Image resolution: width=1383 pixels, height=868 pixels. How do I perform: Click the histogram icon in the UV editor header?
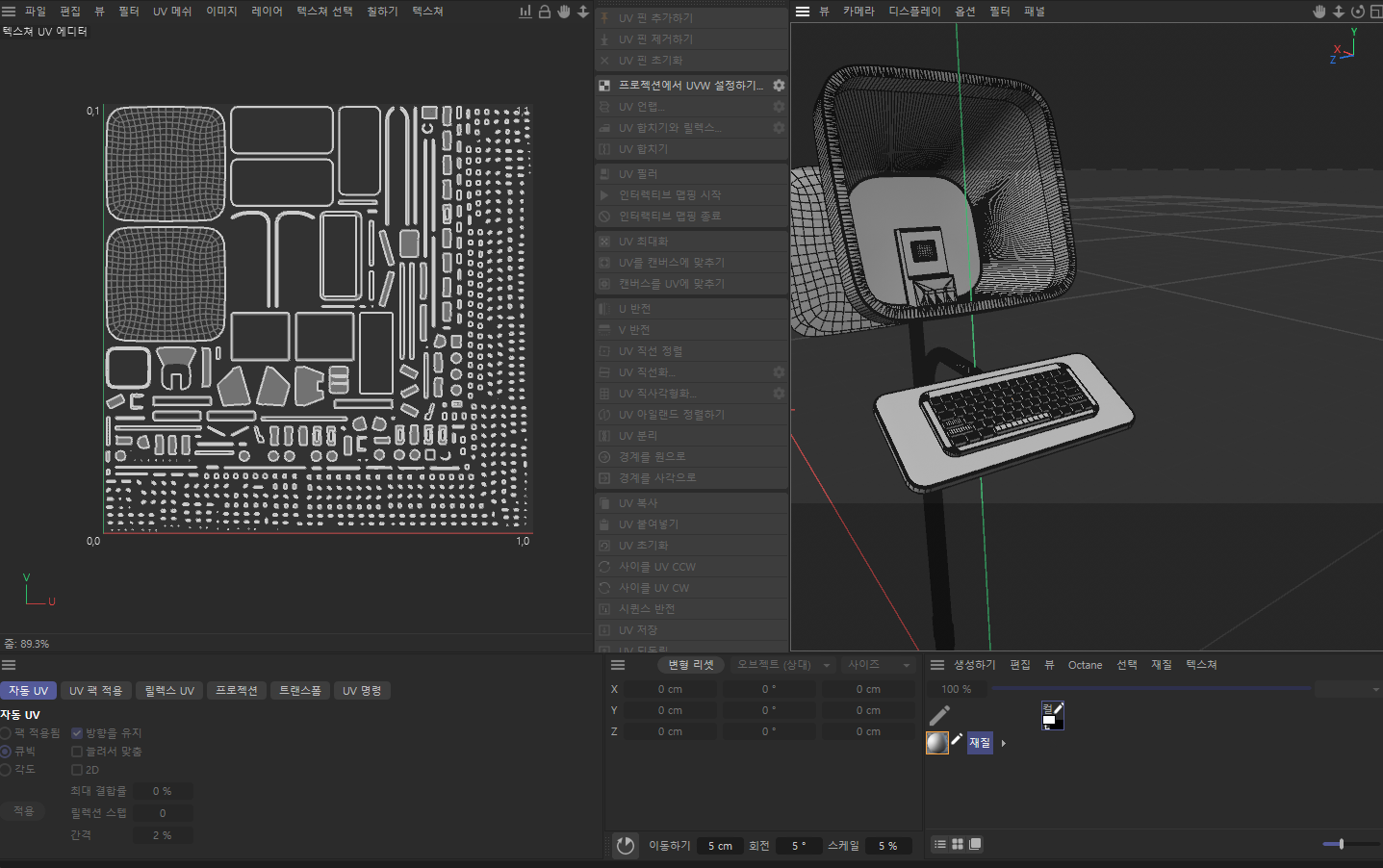point(525,12)
